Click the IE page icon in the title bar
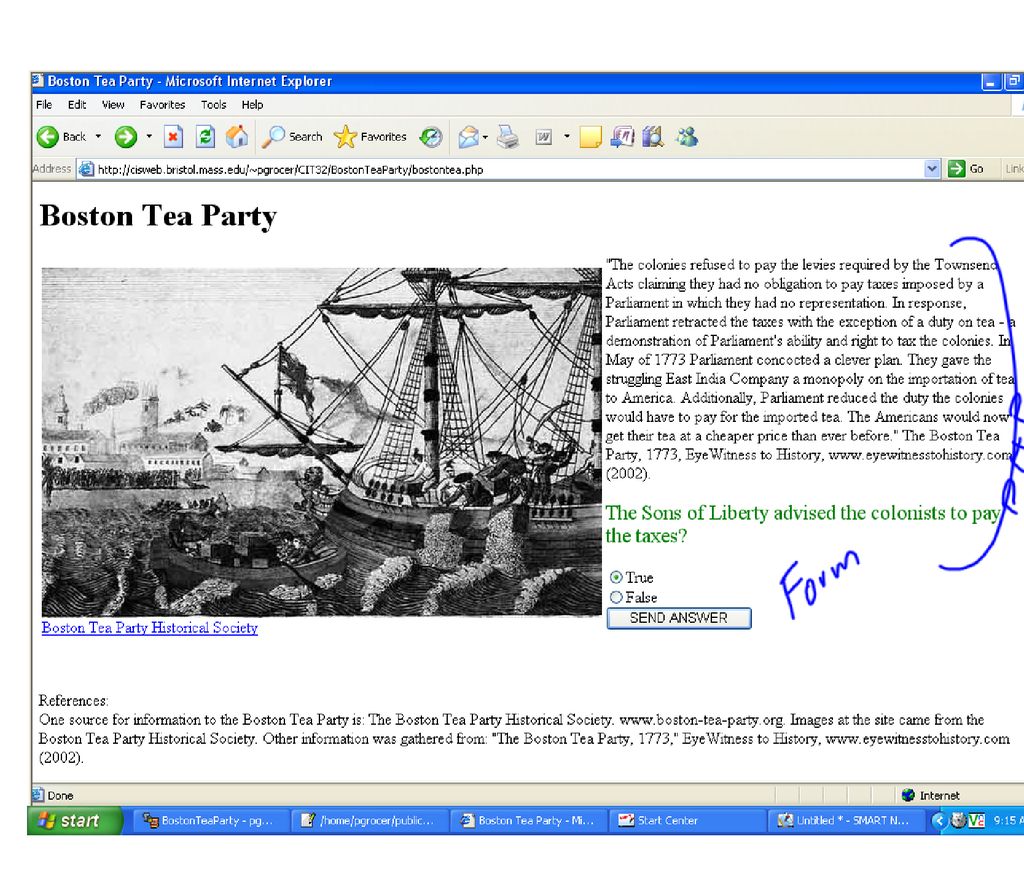Screen dimensions: 1024x874 pyautogui.click(x=37, y=80)
